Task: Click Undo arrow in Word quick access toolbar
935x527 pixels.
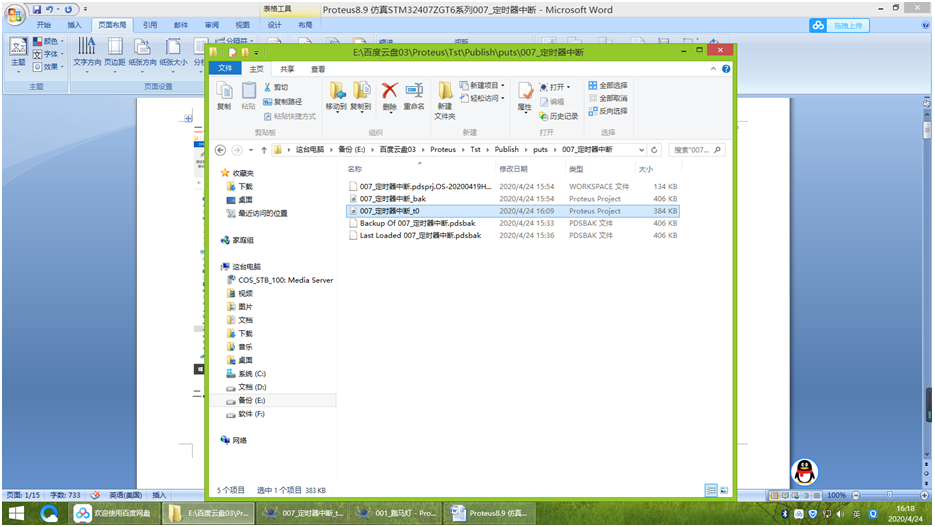Action: click(49, 10)
